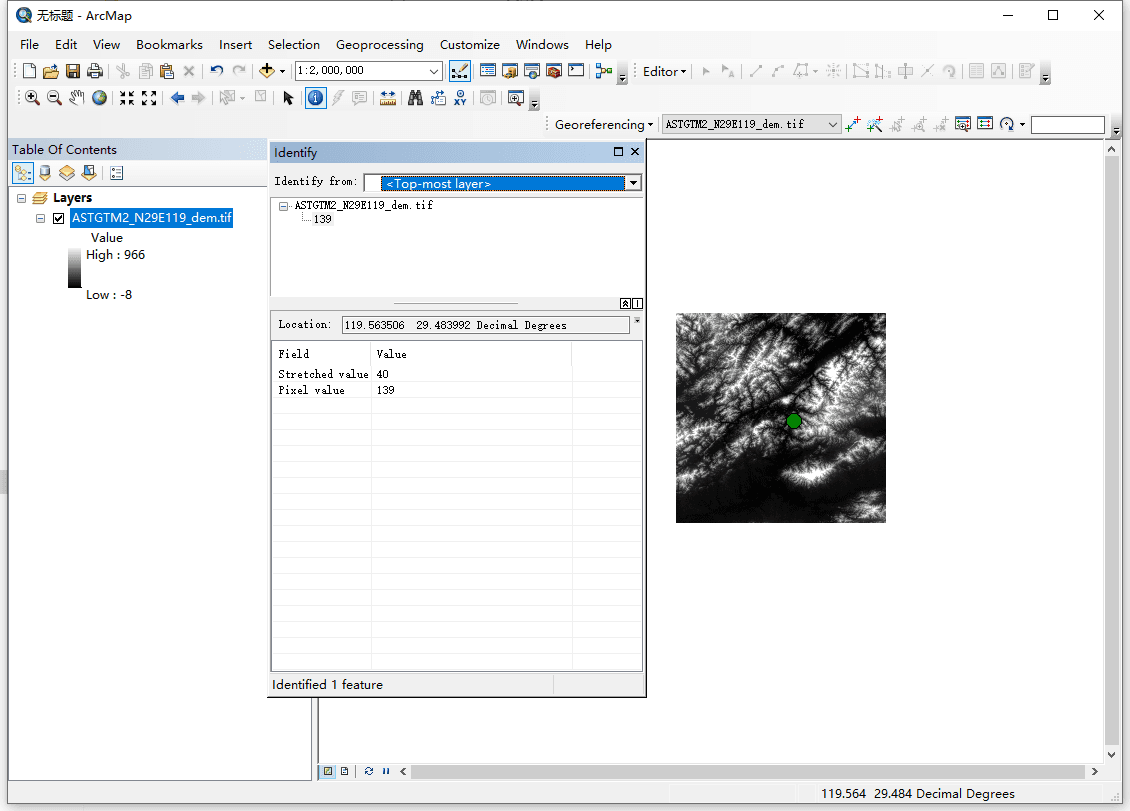Select the Identify tool in the toolbar
The height and width of the screenshot is (811, 1130).
tap(315, 98)
